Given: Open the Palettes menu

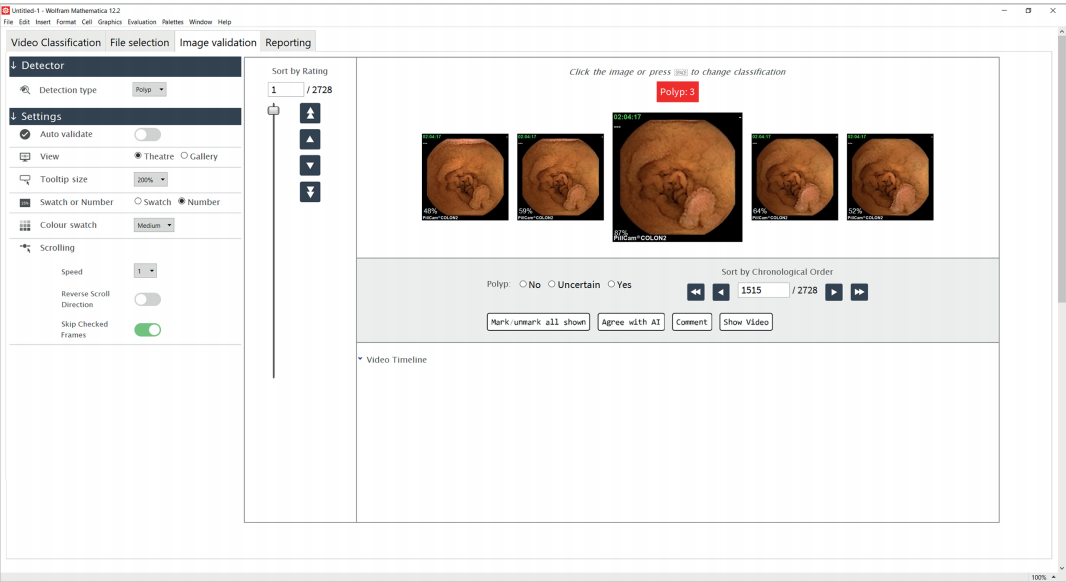Looking at the screenshot, I should (173, 22).
